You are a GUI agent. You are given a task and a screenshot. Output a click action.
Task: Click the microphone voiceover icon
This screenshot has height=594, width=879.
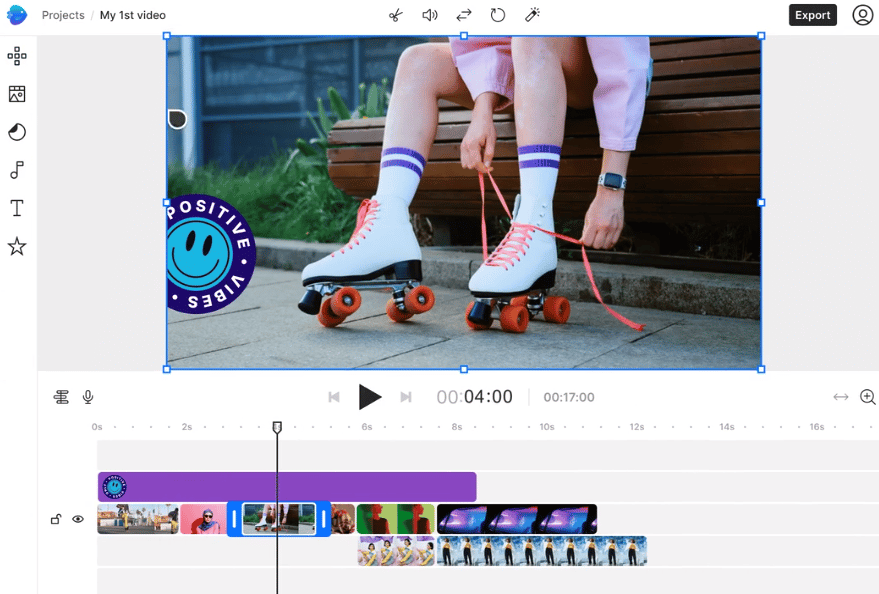(88, 397)
